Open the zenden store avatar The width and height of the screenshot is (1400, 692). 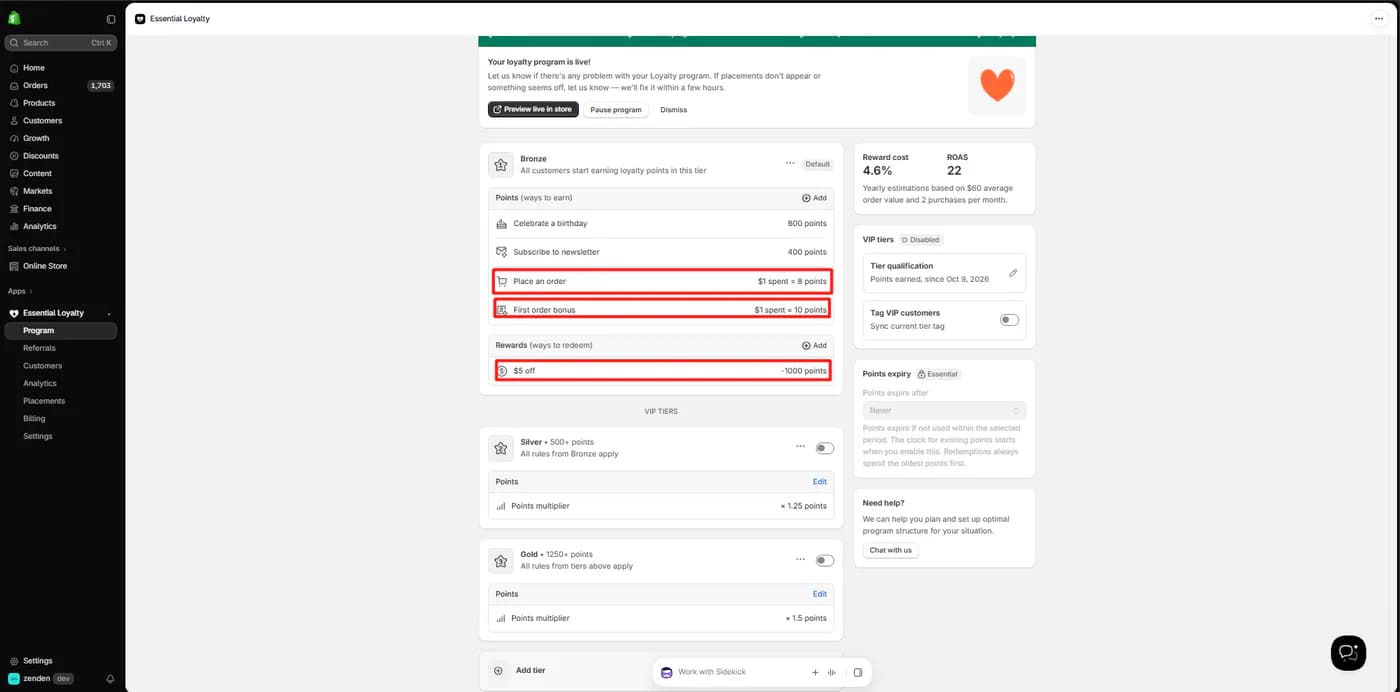[x=14, y=678]
